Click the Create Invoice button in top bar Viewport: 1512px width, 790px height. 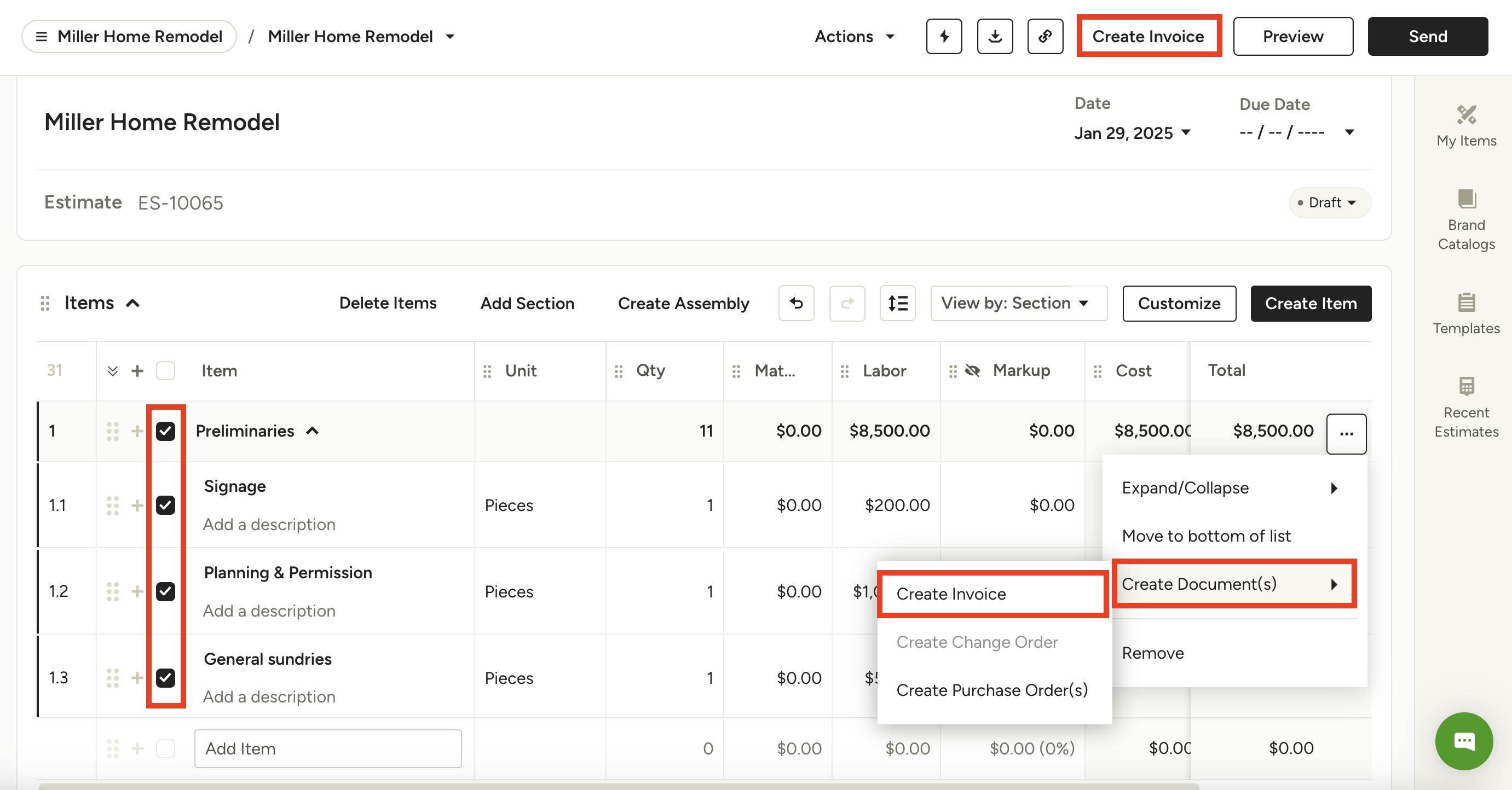coord(1149,36)
